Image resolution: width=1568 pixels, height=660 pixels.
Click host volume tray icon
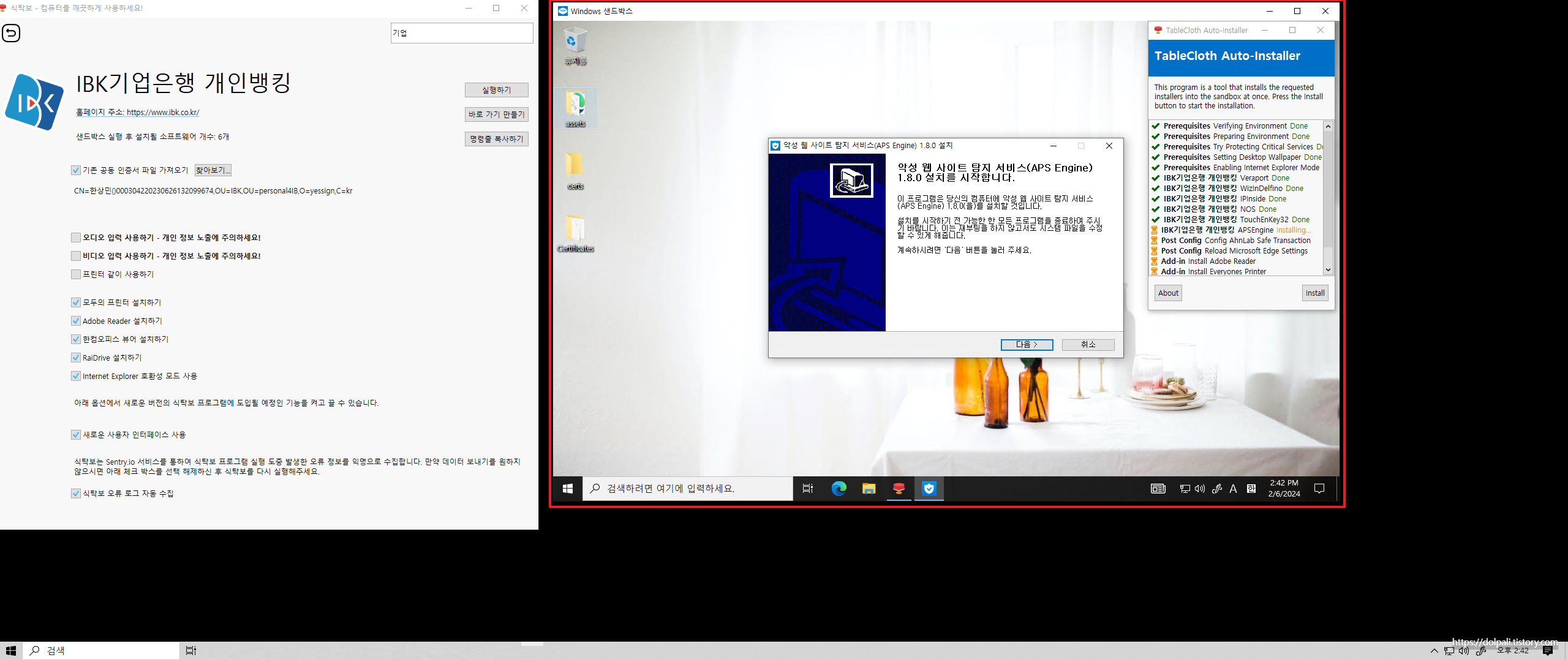(1464, 651)
